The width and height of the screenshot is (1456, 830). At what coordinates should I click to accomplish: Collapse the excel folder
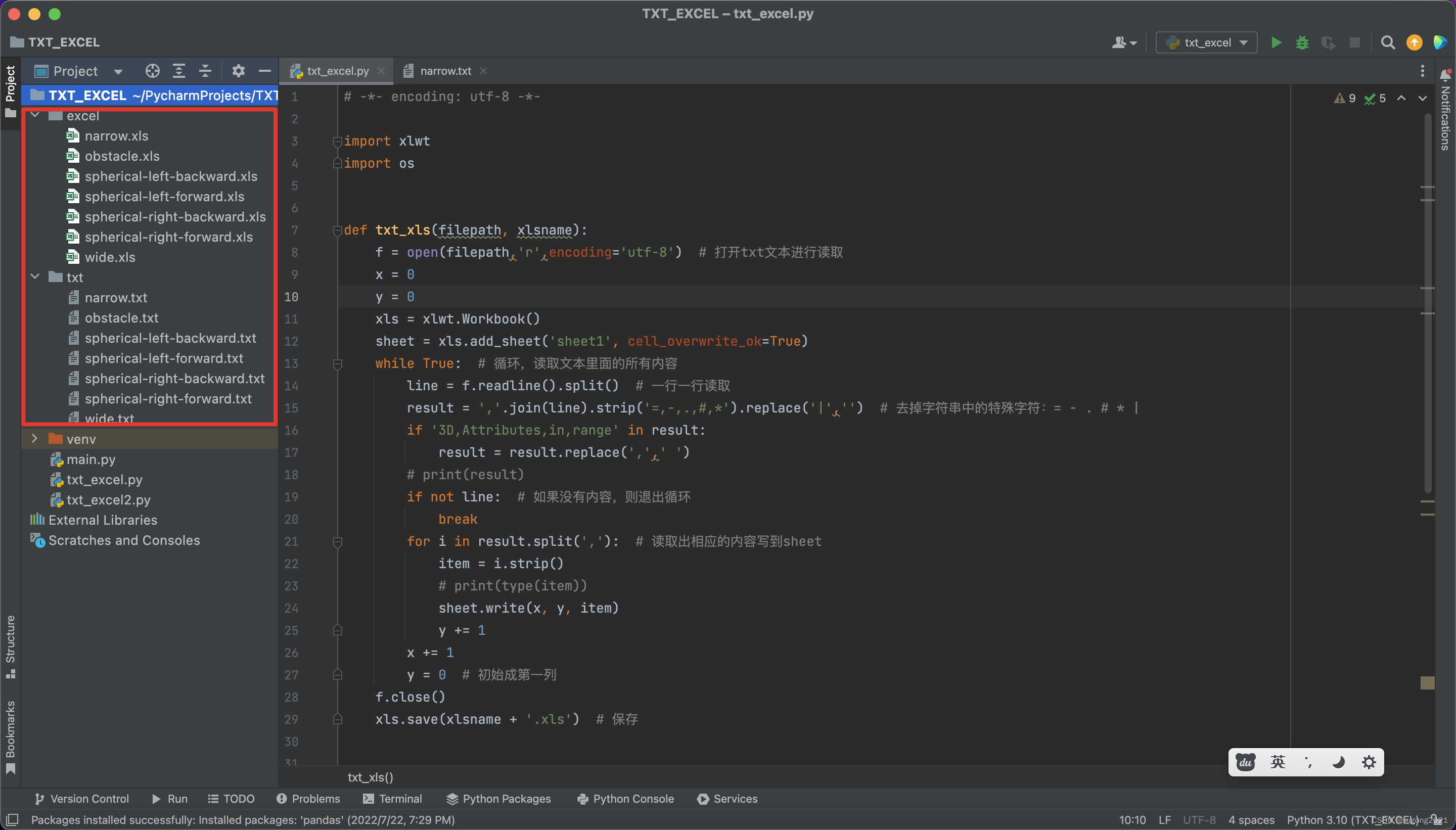click(35, 115)
